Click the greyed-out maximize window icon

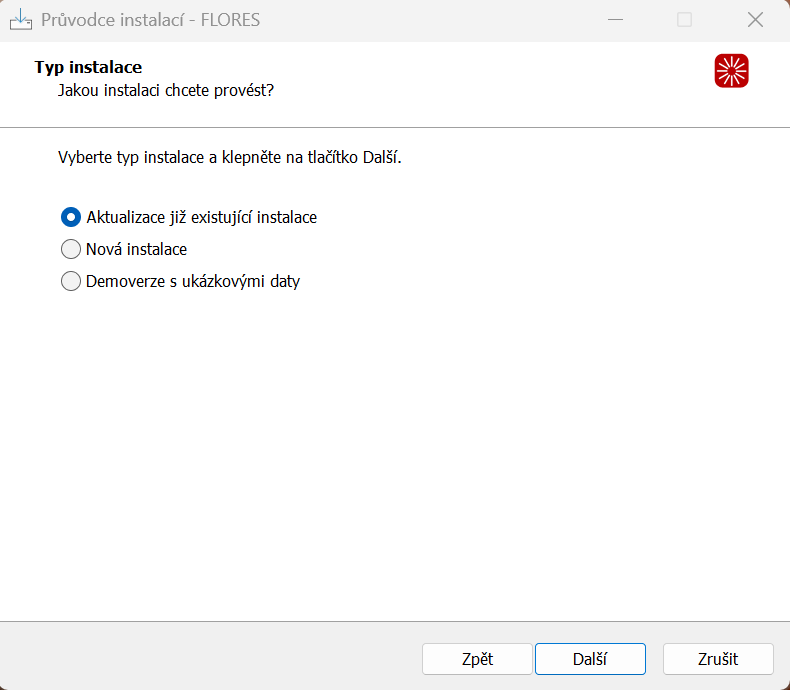click(684, 20)
